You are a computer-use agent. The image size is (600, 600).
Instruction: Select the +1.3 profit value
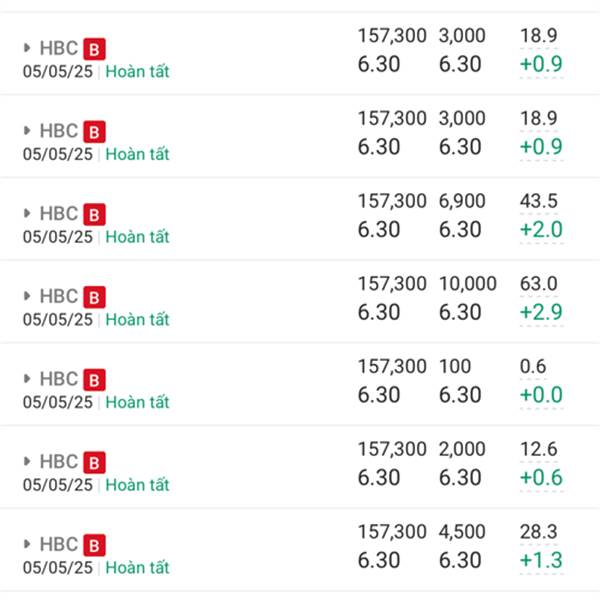coord(541,560)
